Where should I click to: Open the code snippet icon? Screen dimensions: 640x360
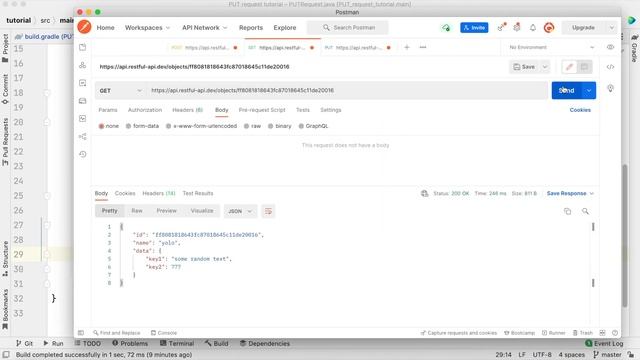pyautogui.click(x=610, y=67)
